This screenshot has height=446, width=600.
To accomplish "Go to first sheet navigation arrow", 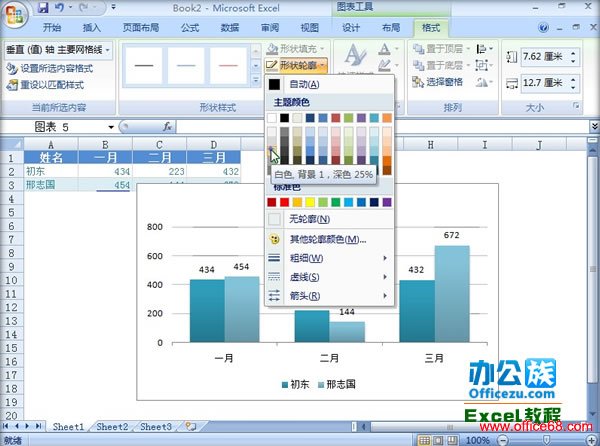I will [6, 426].
